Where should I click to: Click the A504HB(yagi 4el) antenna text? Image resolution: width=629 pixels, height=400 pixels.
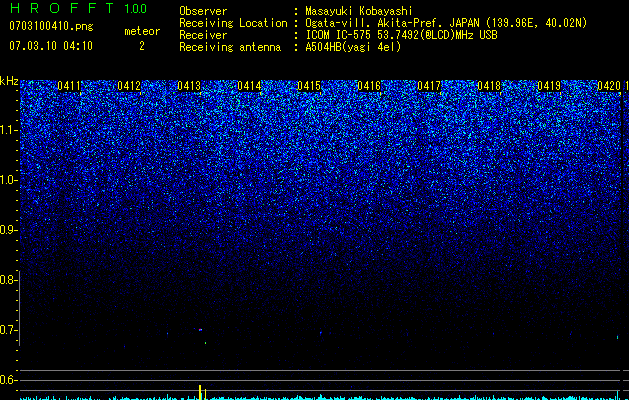click(353, 47)
